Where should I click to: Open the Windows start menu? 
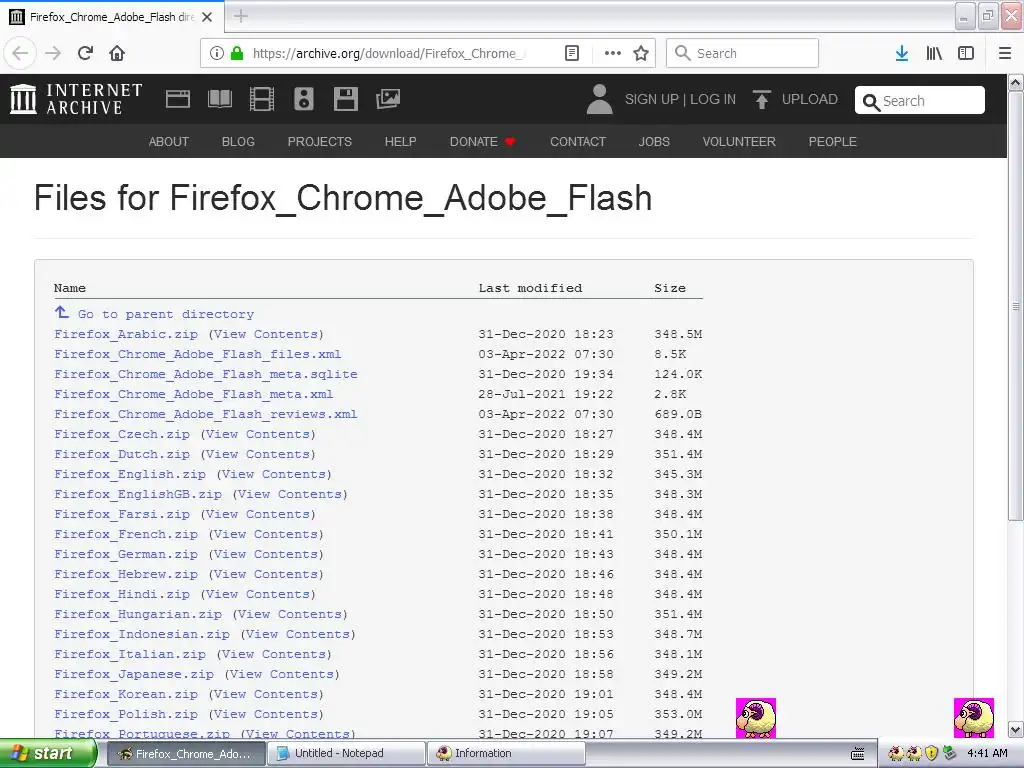[x=48, y=754]
